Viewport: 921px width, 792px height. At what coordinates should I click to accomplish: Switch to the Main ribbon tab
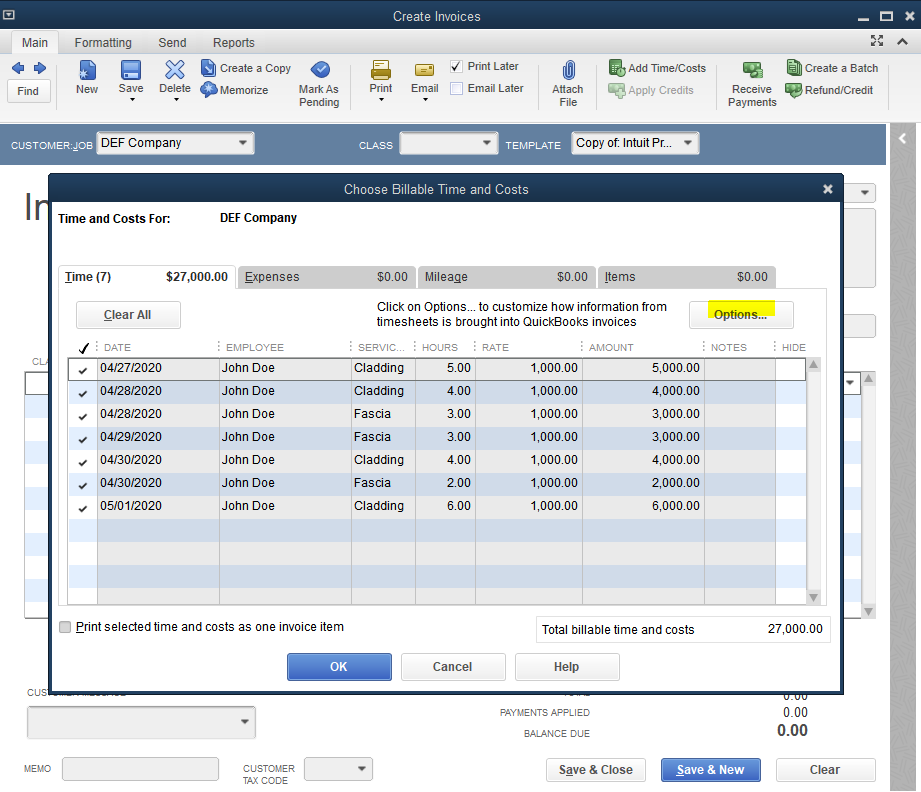pyautogui.click(x=35, y=42)
